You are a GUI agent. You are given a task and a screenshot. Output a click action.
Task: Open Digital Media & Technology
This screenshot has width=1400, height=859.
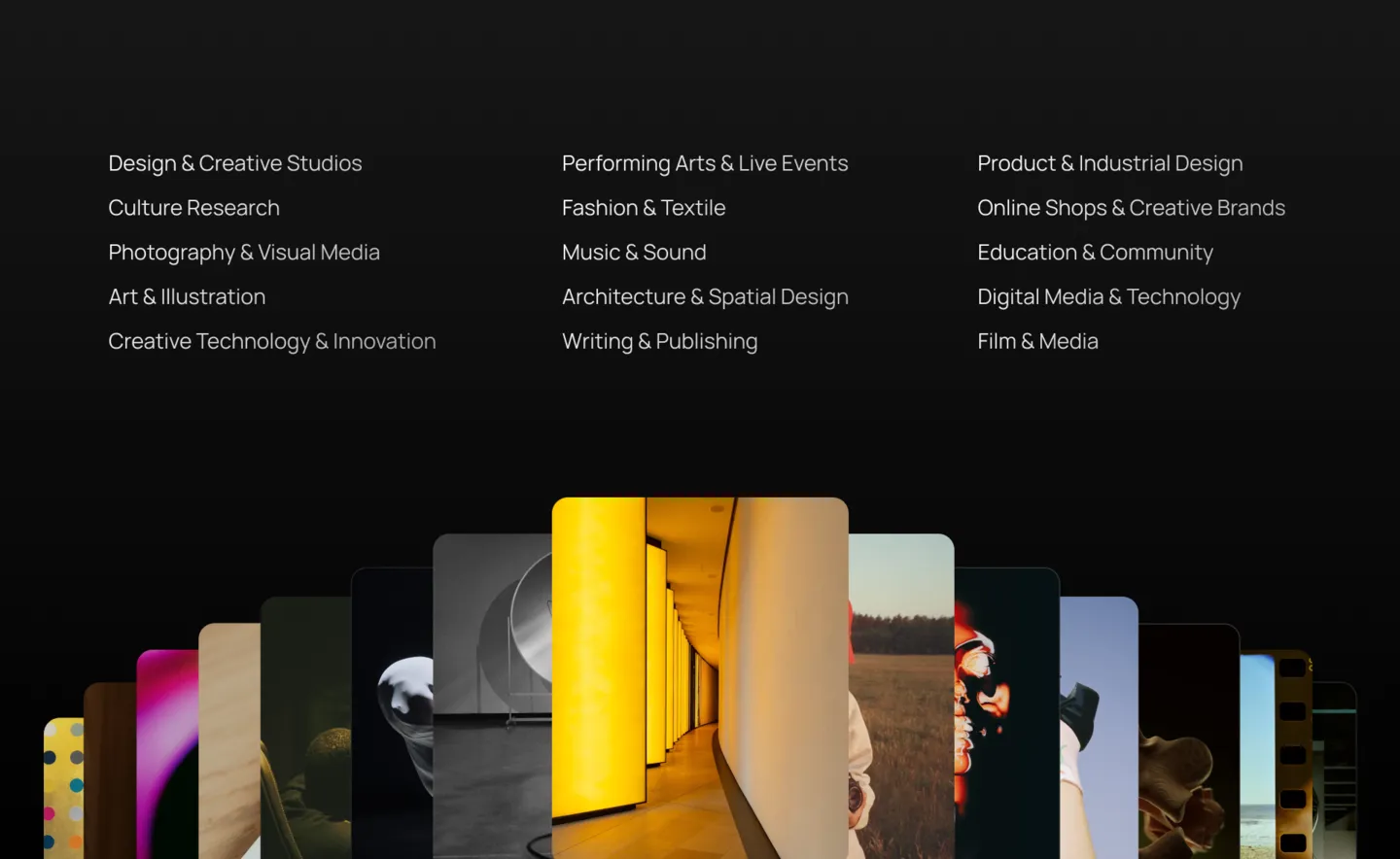1108,297
